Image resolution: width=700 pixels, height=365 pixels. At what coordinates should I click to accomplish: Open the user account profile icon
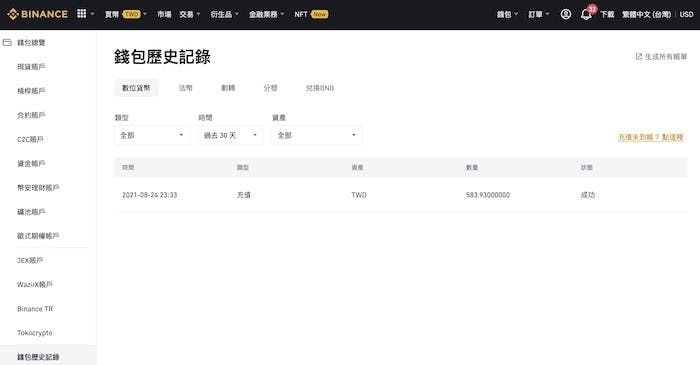(x=566, y=14)
